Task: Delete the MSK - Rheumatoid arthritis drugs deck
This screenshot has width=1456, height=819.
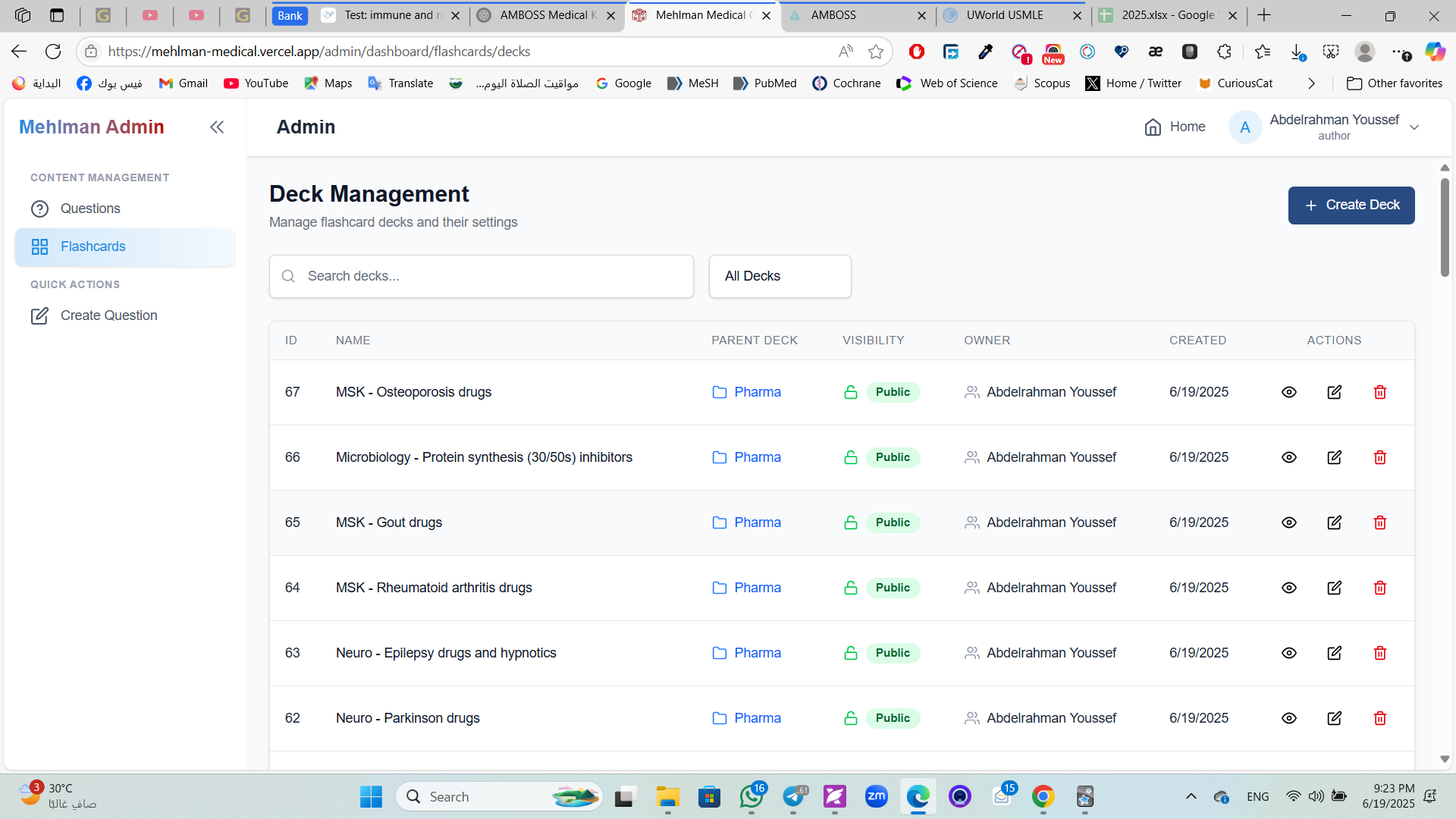Action: tap(1379, 588)
